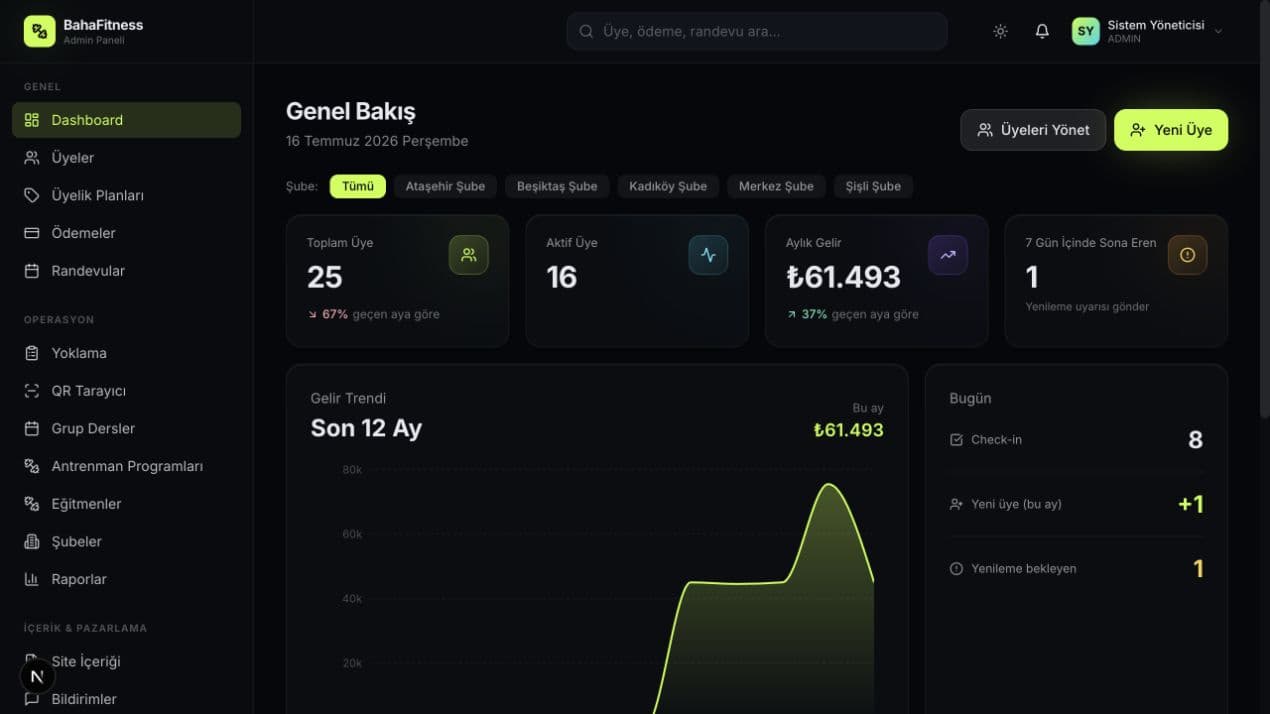Screen dimensions: 1270x714
Task: Click the Check-in checkbox icon
Action: pos(956,440)
